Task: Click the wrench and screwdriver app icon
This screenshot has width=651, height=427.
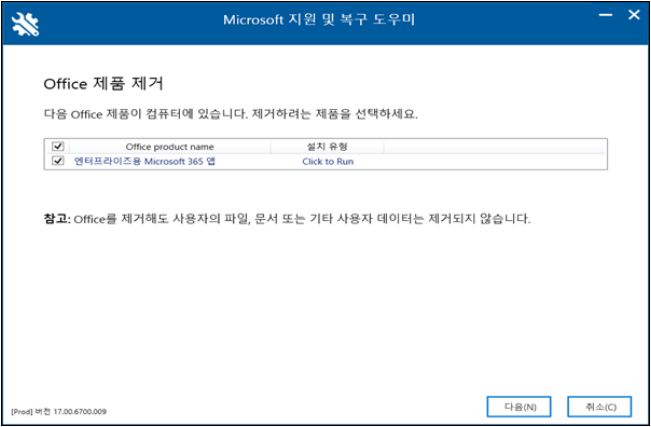Action: click(25, 24)
